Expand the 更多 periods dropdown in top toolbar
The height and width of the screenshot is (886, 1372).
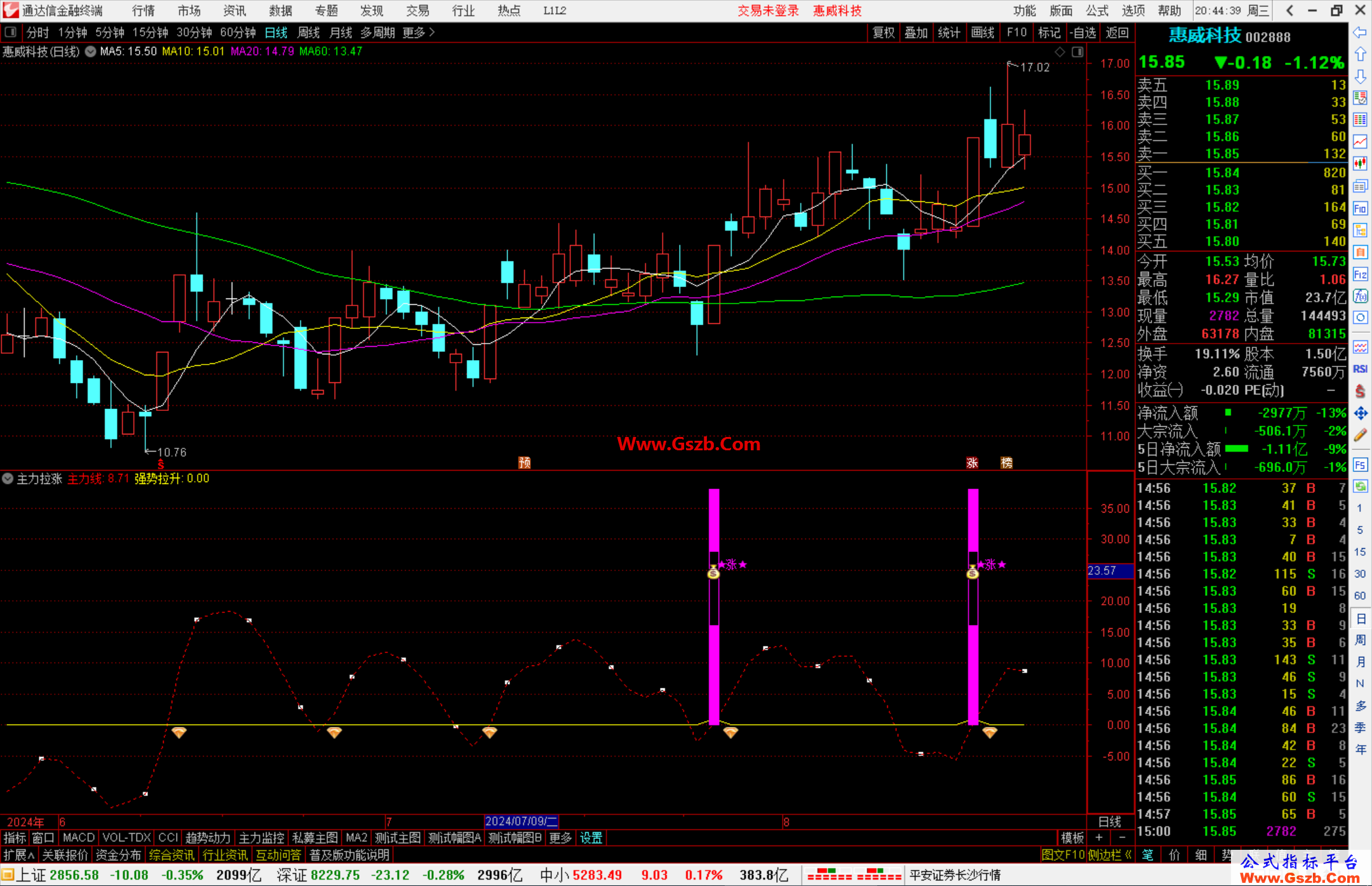[419, 32]
